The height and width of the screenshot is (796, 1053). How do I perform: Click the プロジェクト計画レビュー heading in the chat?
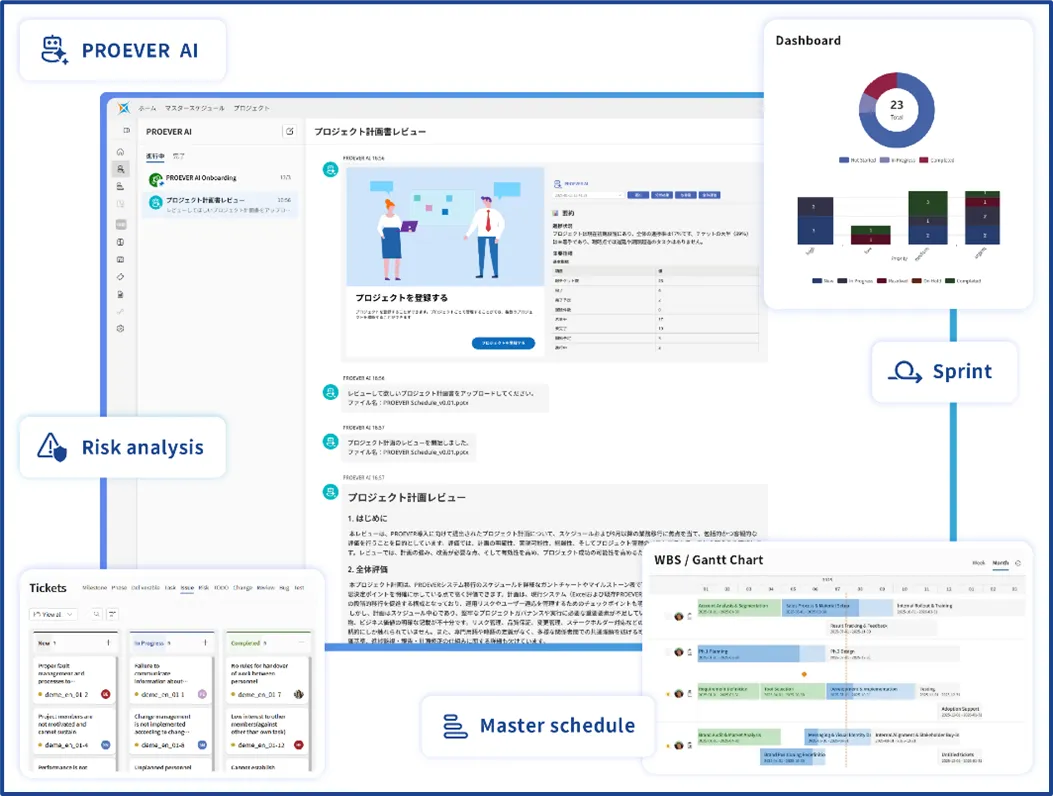[406, 498]
